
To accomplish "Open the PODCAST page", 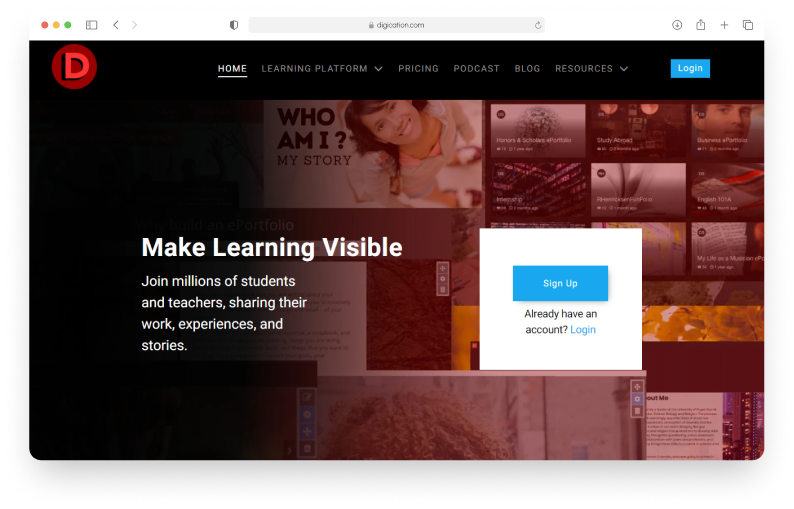I will click(x=477, y=68).
